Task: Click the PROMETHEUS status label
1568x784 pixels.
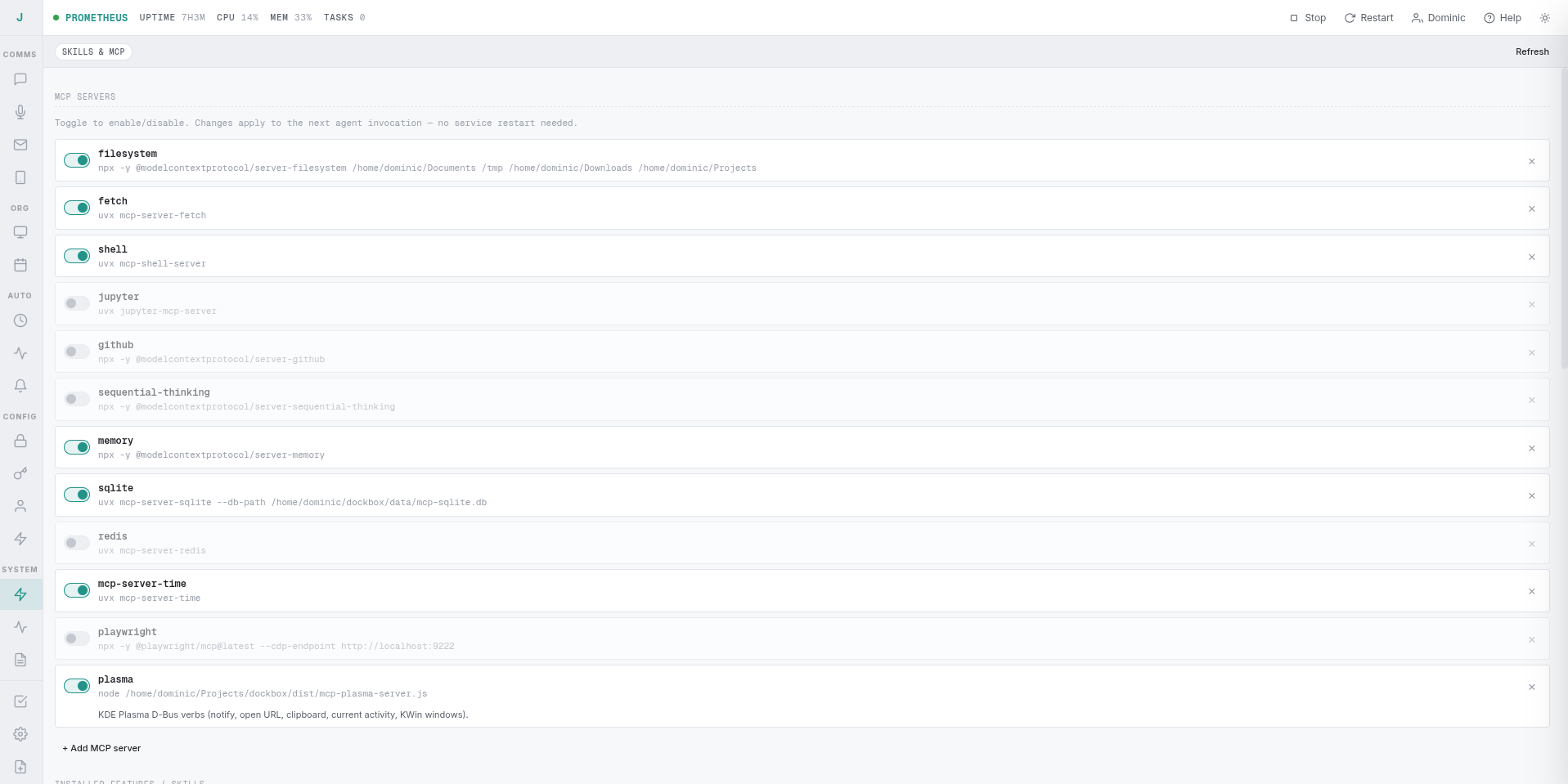Action: click(97, 18)
